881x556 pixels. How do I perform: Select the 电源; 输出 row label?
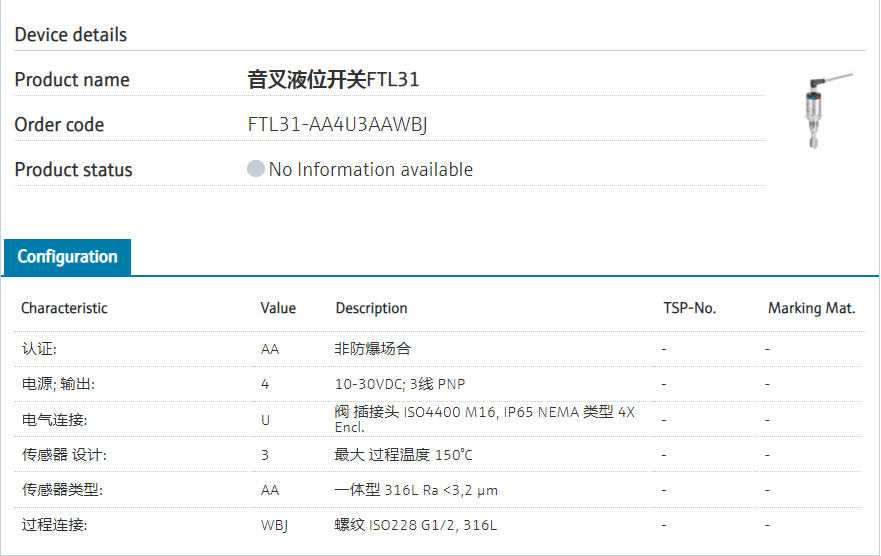click(58, 384)
